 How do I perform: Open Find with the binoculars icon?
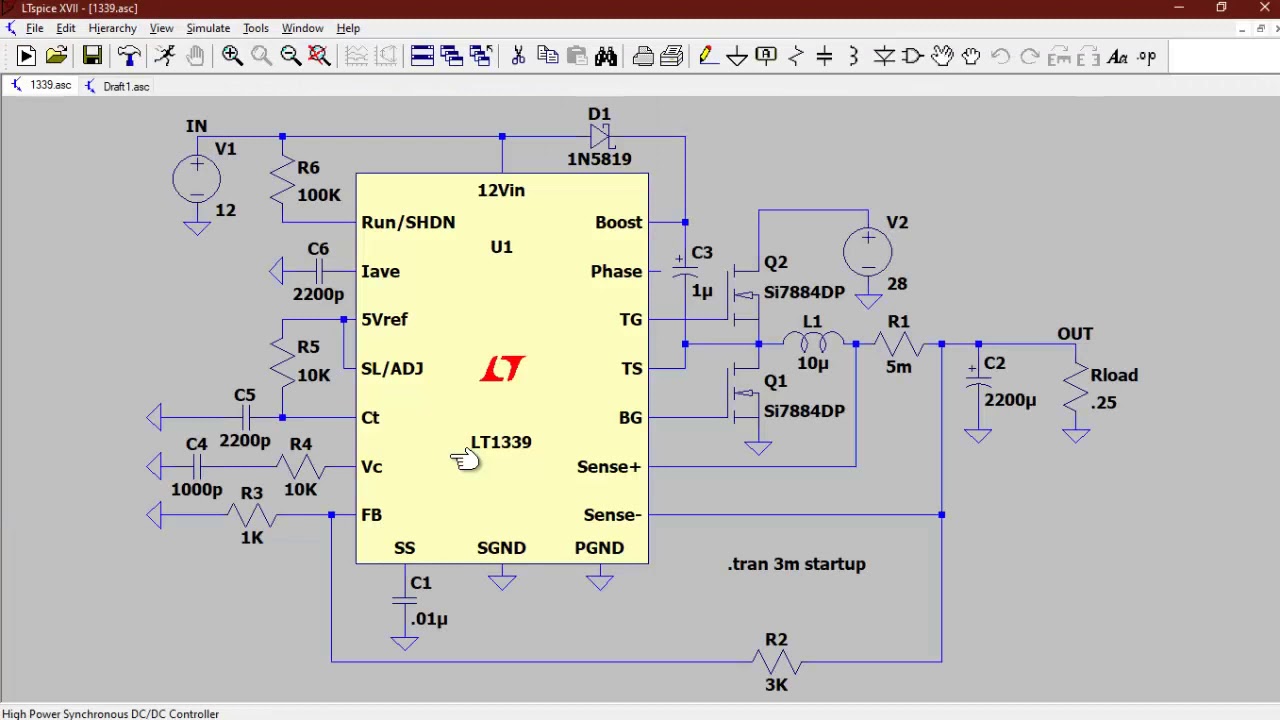(606, 57)
